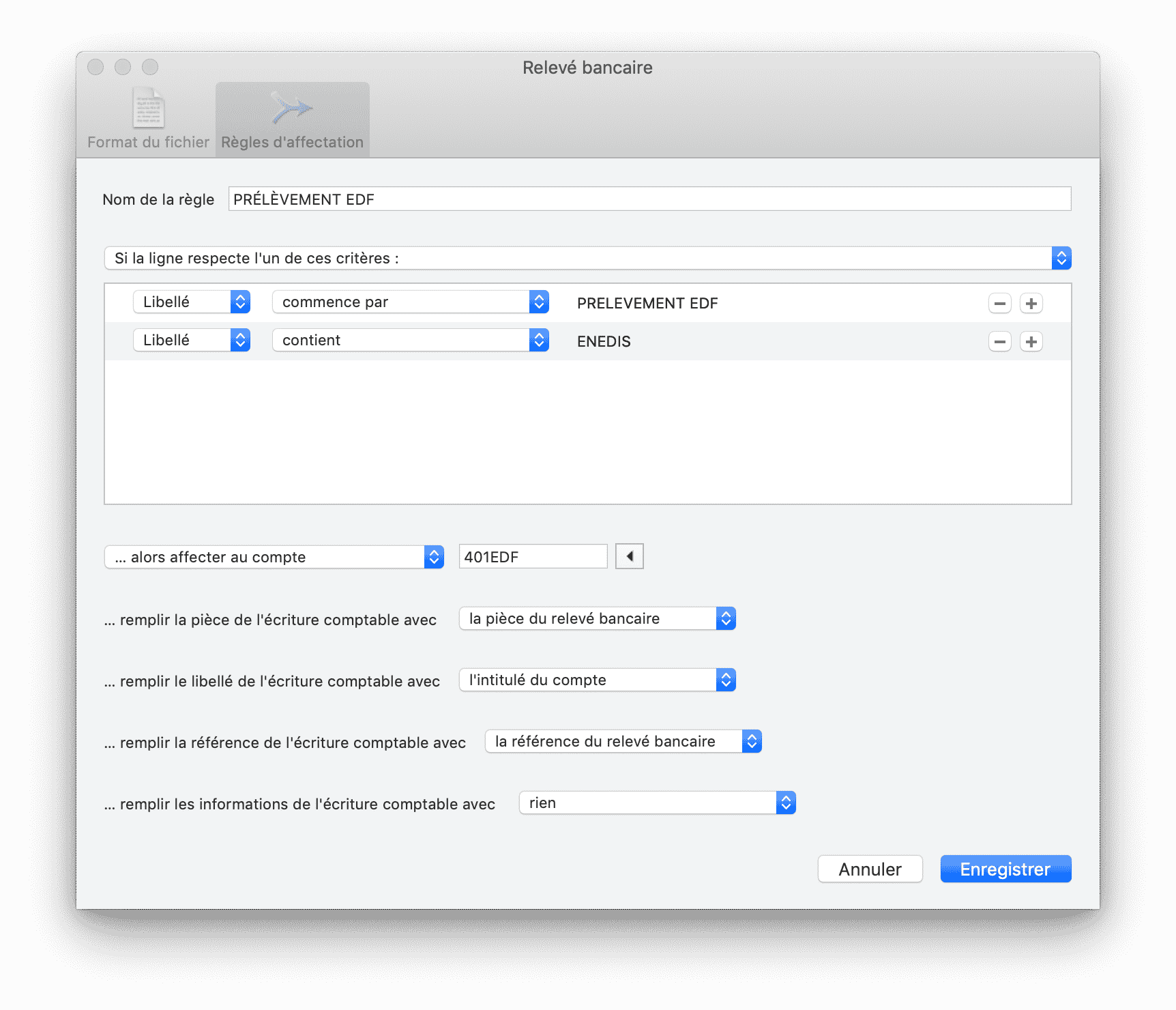Image resolution: width=1176 pixels, height=1010 pixels.
Task: Close the Relevé bancaire window
Action: tap(95, 67)
